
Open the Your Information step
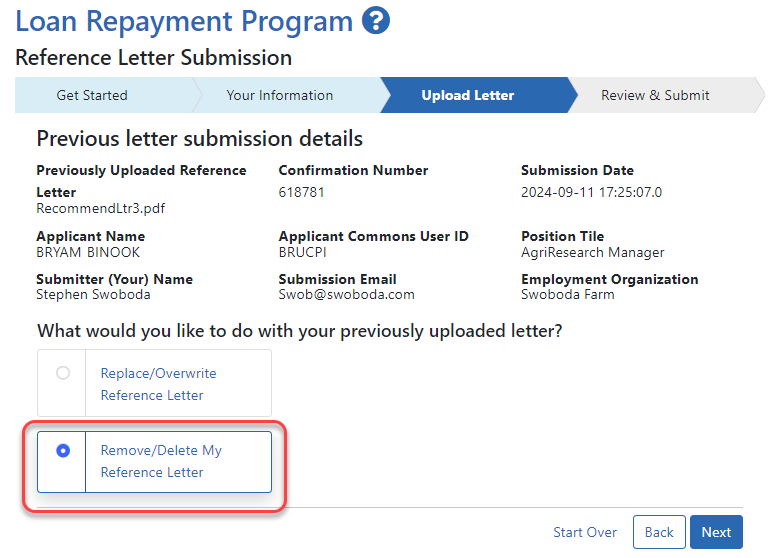279,96
